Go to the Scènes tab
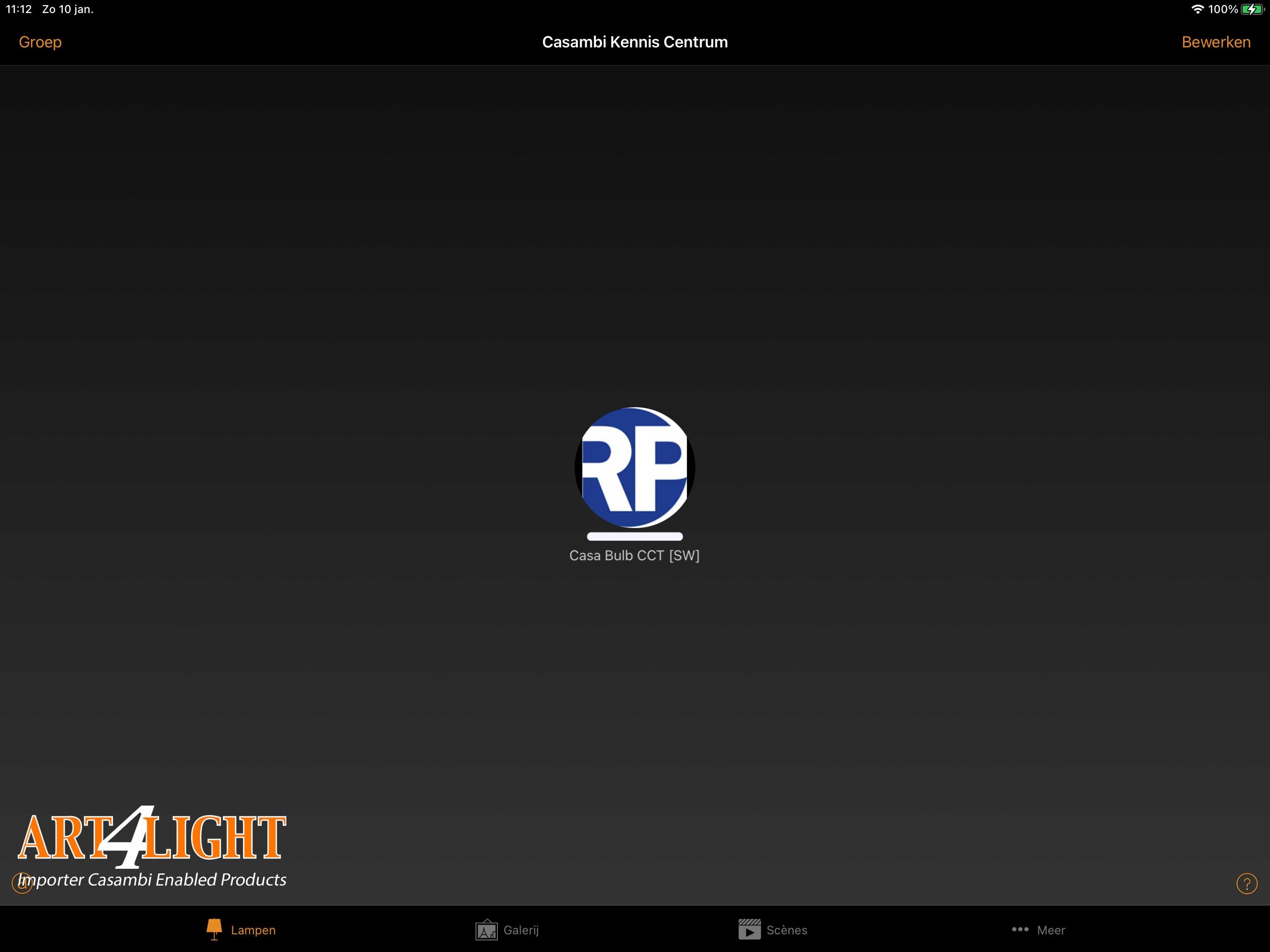1270x952 pixels. click(773, 930)
